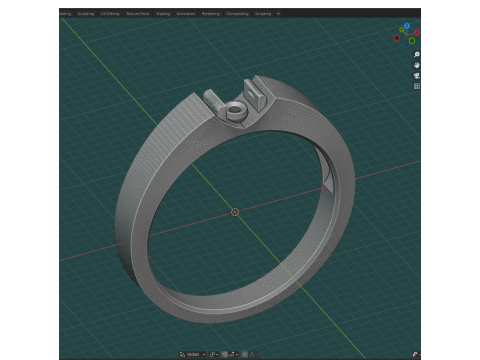Viewport: 480px width, 360px height.
Task: Click the pan view hand icon
Action: (417, 65)
